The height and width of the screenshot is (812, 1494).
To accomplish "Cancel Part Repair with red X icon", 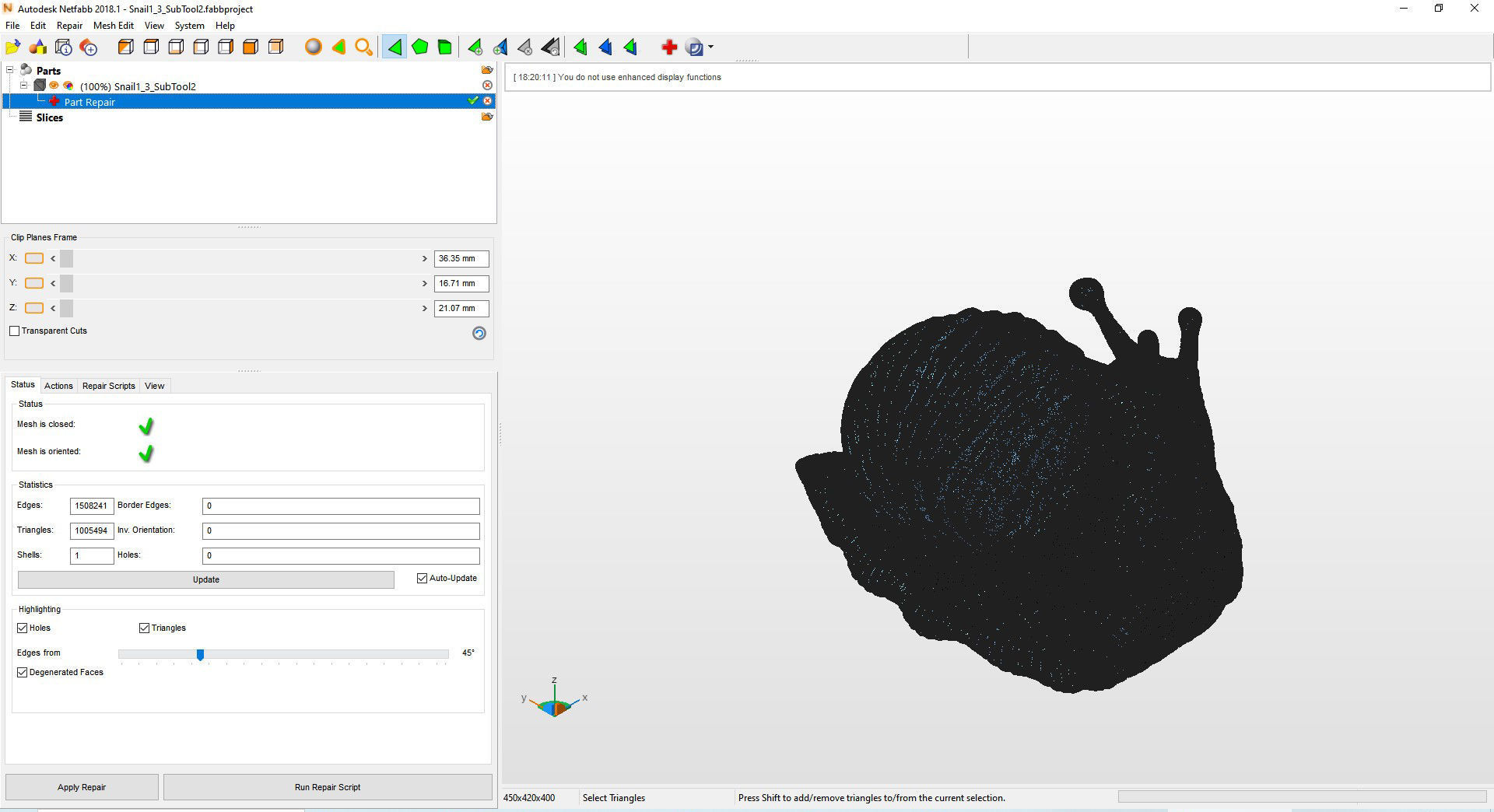I will [x=488, y=101].
